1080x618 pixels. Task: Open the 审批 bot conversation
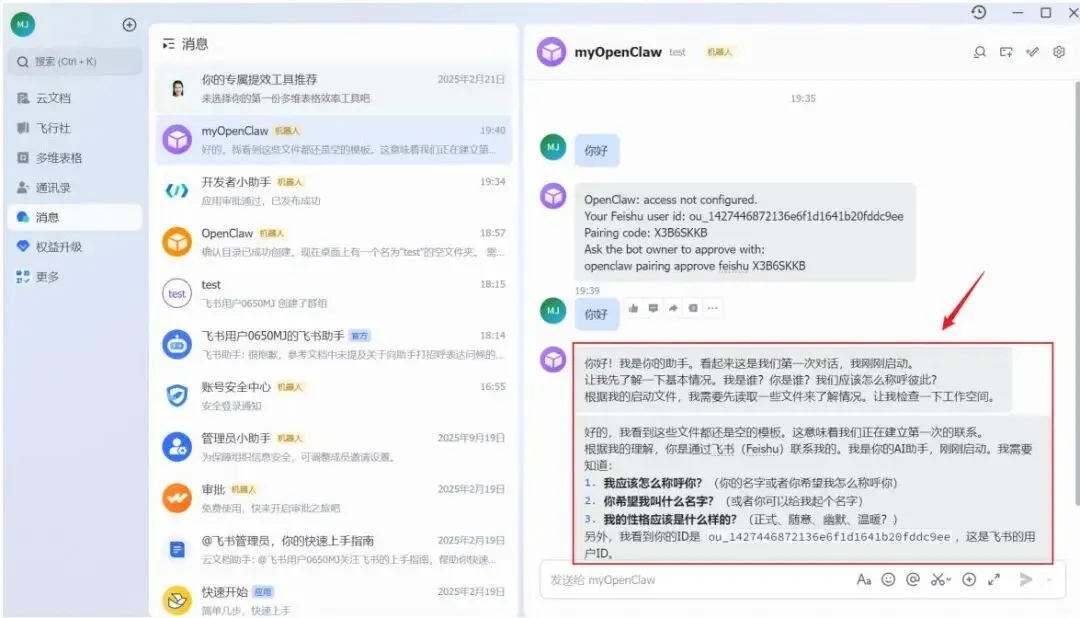click(x=334, y=498)
